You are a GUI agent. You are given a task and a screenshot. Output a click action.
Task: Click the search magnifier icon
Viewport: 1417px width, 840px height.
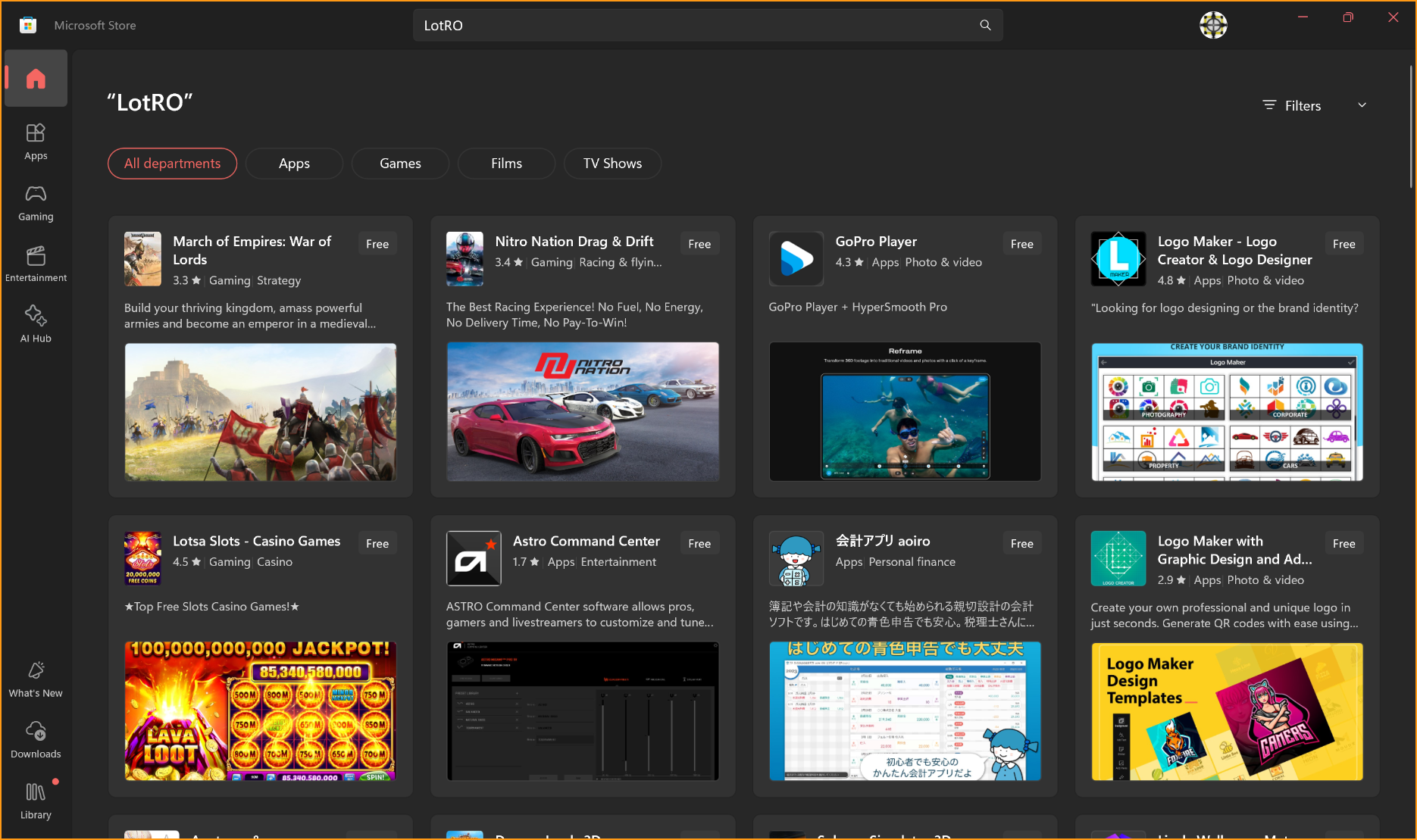pos(985,25)
